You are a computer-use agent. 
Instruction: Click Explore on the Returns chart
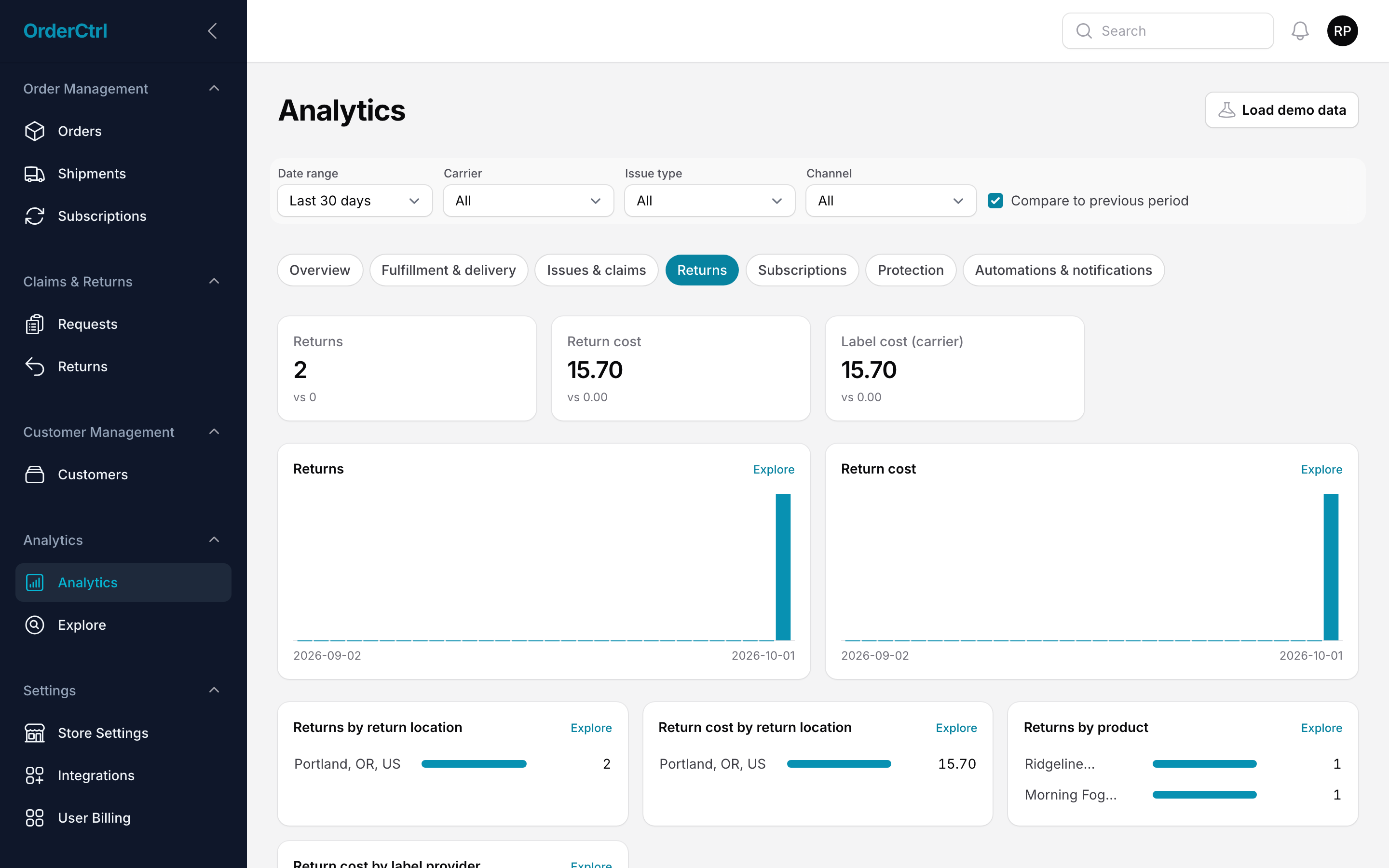pos(773,470)
